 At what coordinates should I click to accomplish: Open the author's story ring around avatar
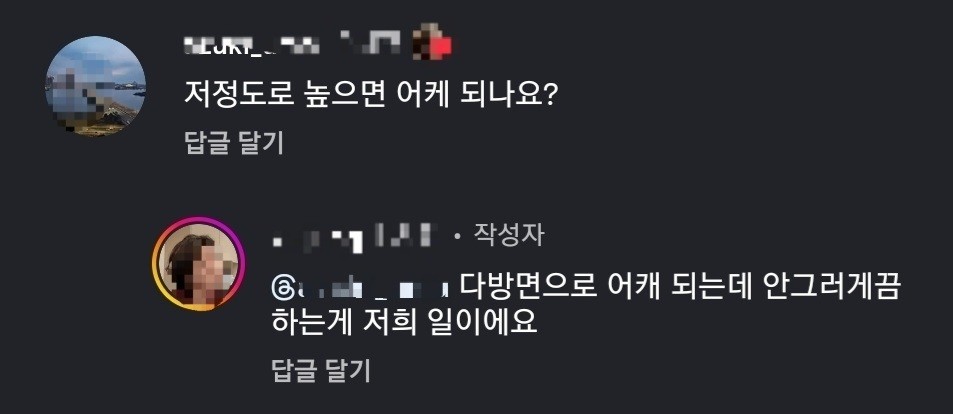(198, 264)
